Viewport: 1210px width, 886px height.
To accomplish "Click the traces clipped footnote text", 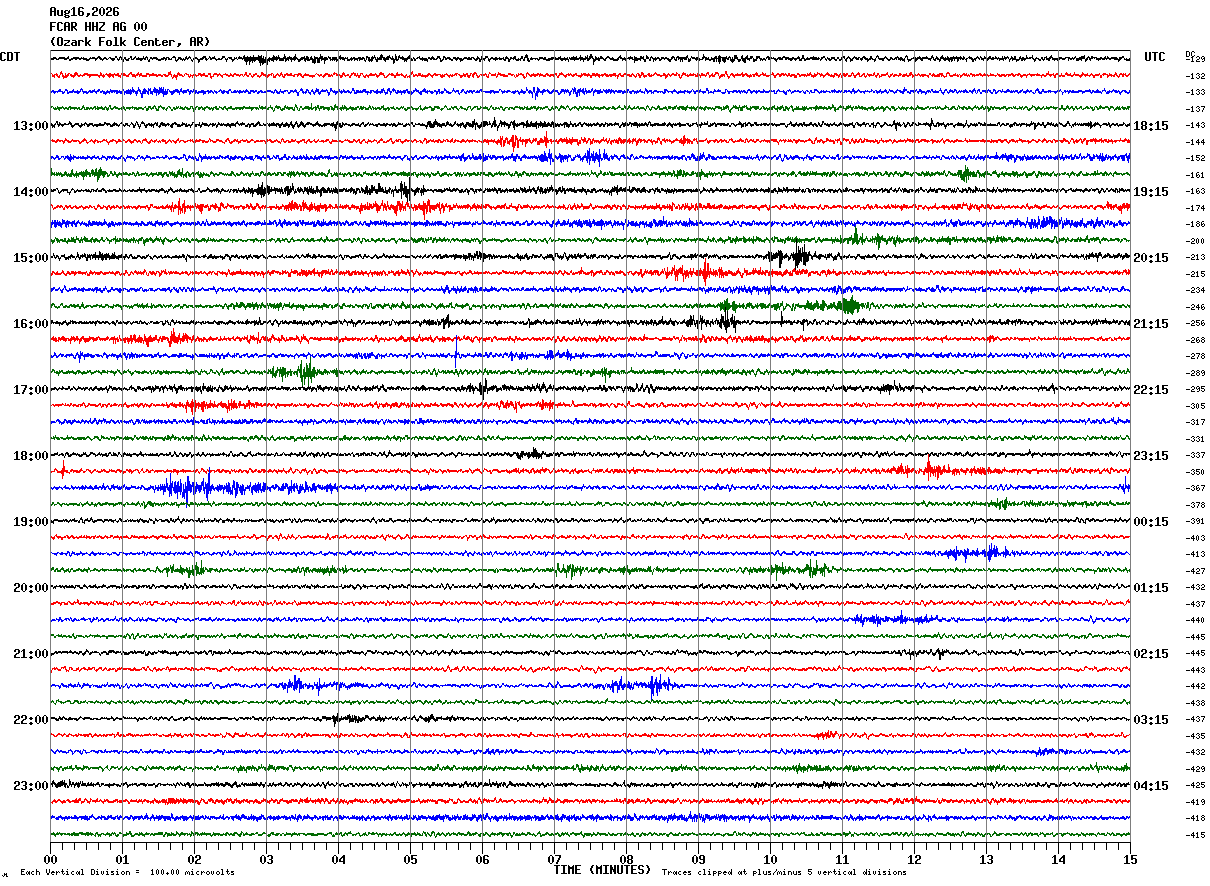I will [x=784, y=873].
